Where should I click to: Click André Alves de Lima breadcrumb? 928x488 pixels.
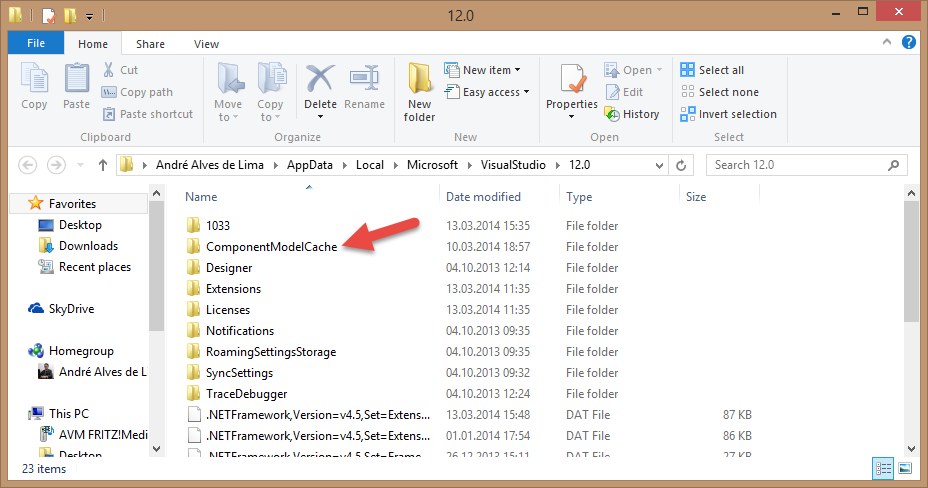coord(210,165)
